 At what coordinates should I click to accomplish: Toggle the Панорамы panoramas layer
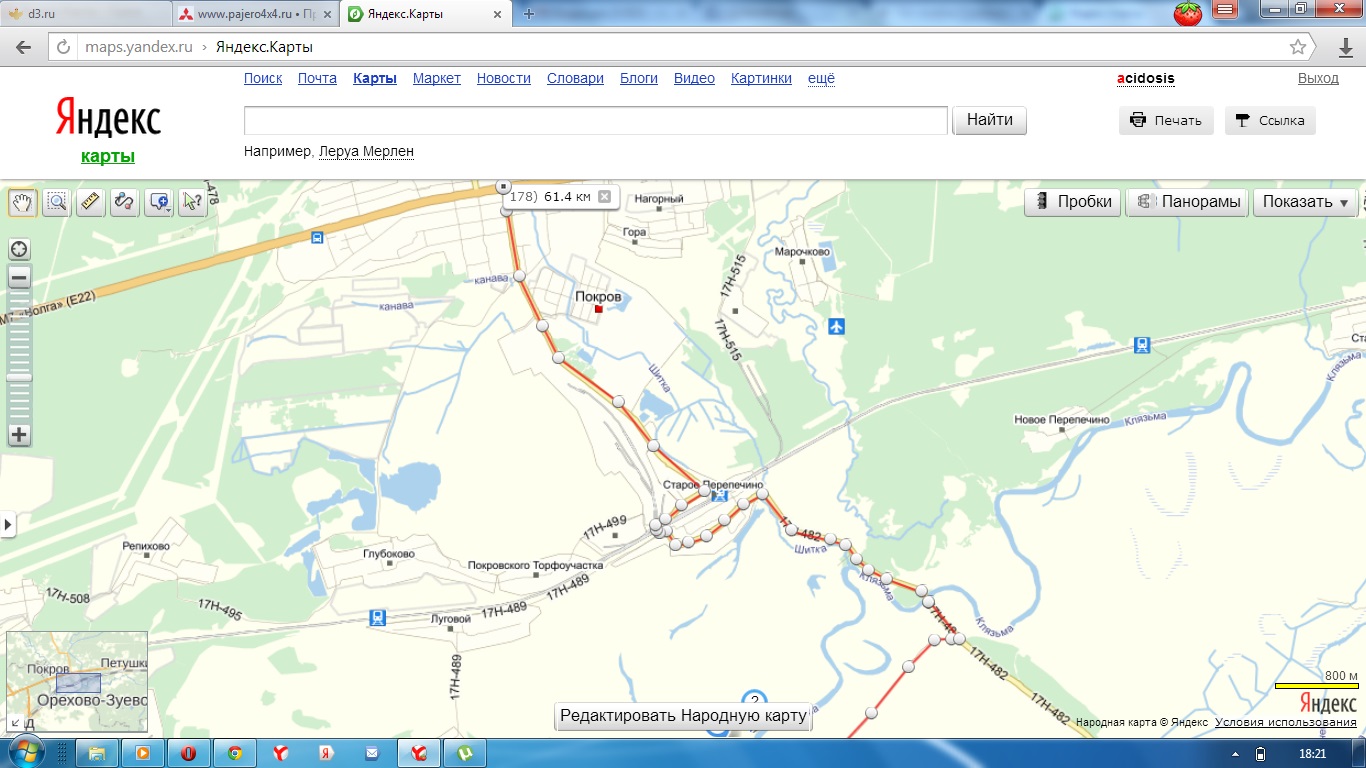(x=1189, y=202)
